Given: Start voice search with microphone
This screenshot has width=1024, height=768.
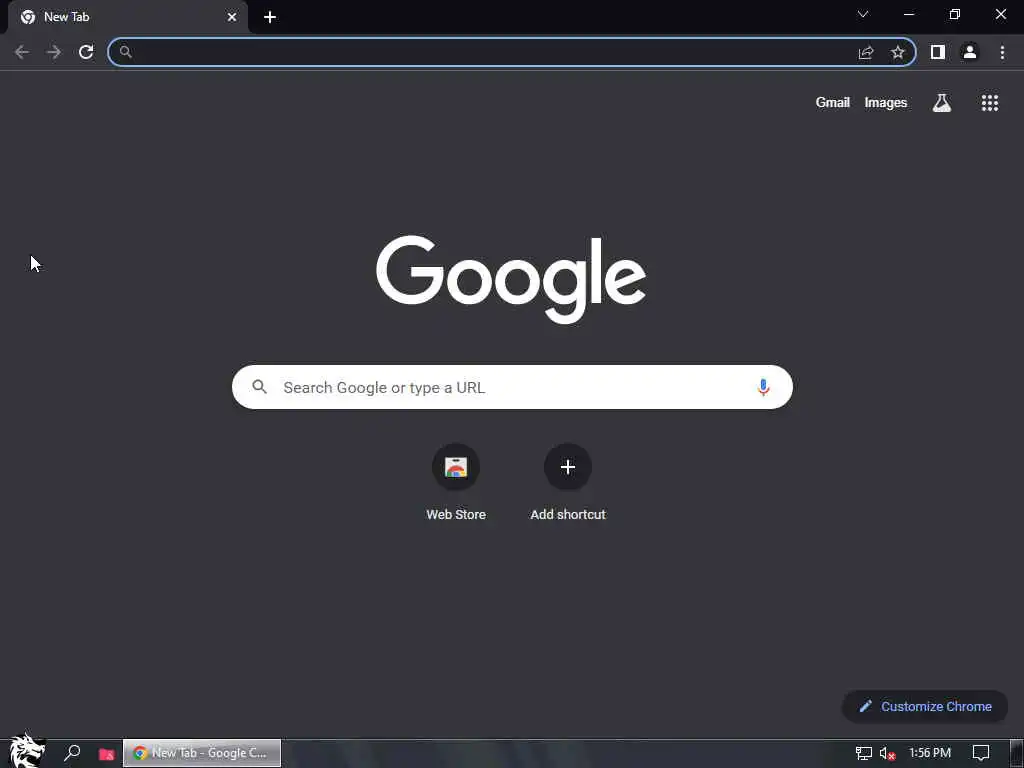Looking at the screenshot, I should (763, 387).
